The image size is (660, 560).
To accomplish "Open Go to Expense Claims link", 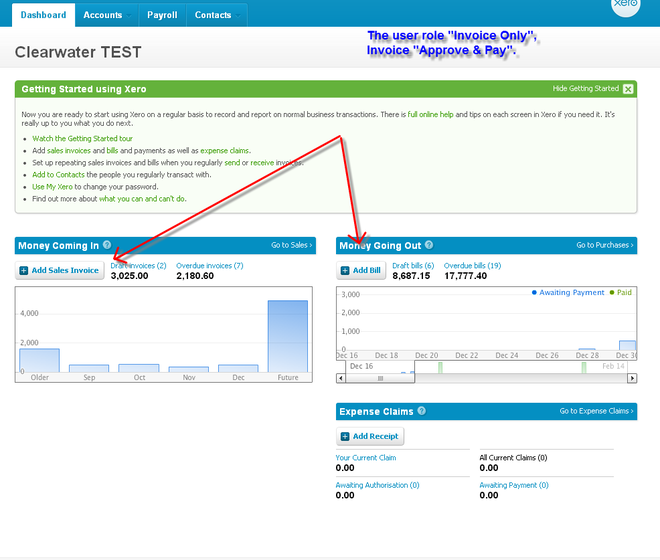I will click(x=596, y=411).
